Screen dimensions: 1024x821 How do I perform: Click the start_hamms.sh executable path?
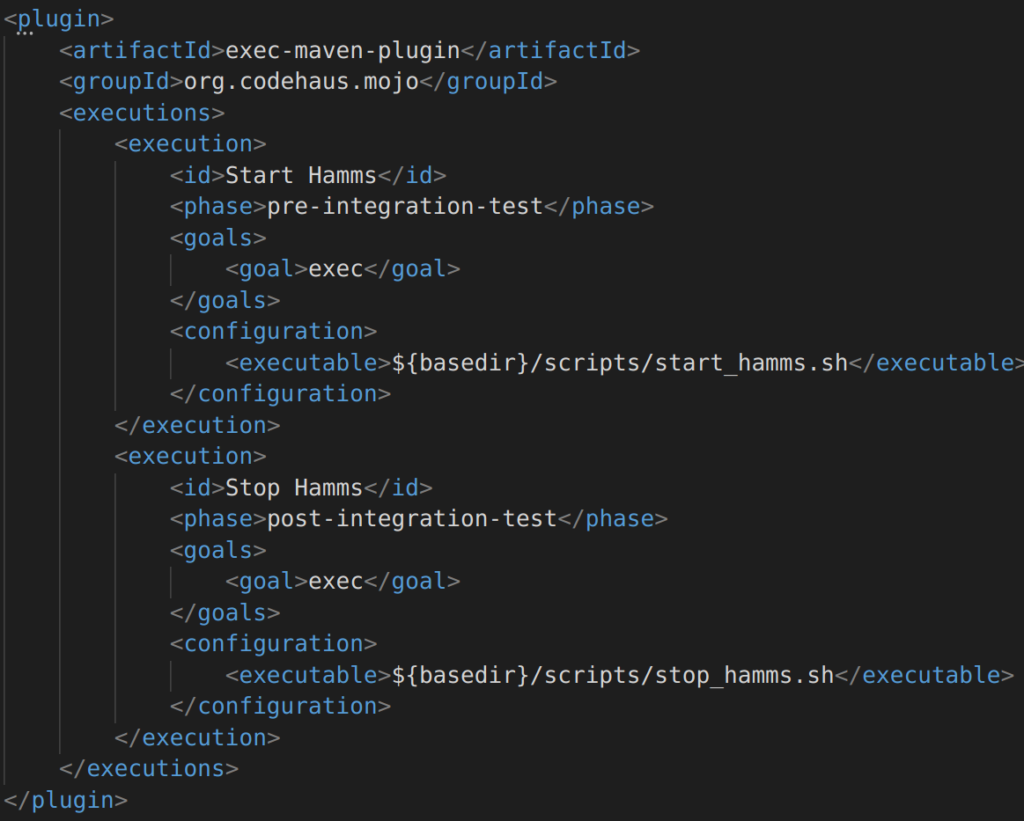click(620, 362)
